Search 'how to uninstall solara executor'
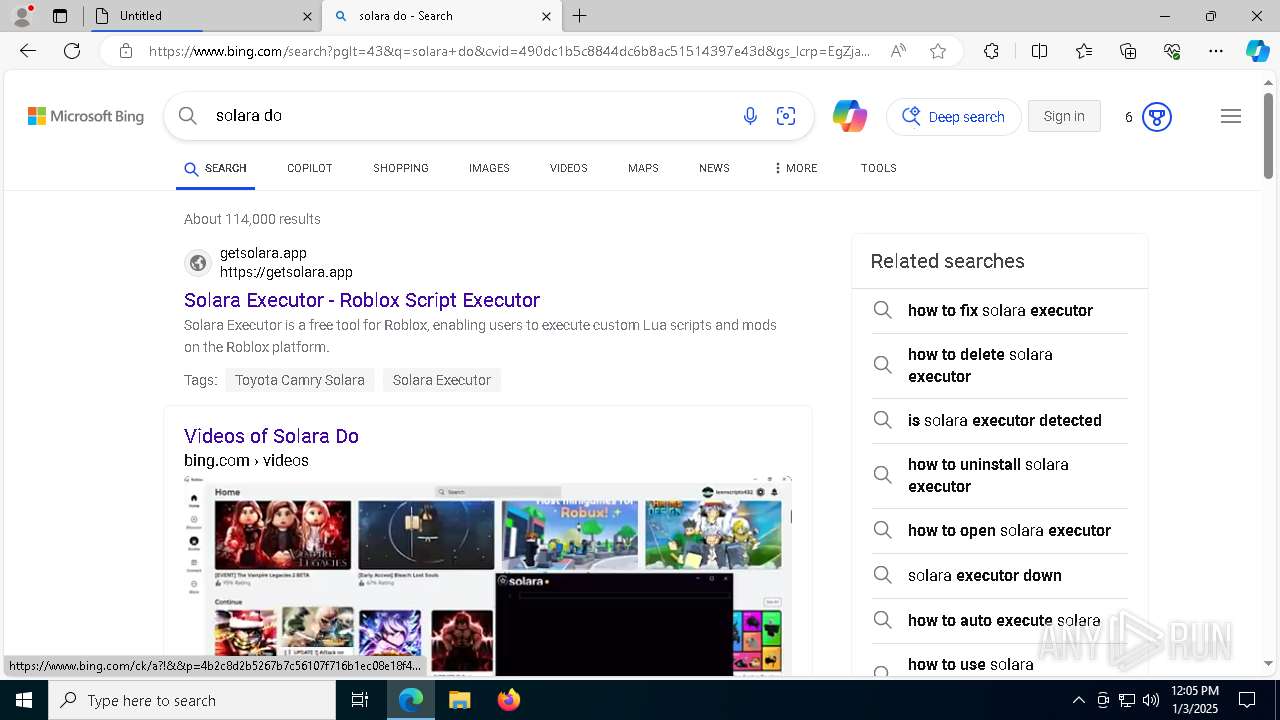1280x720 pixels. [x=1000, y=476]
